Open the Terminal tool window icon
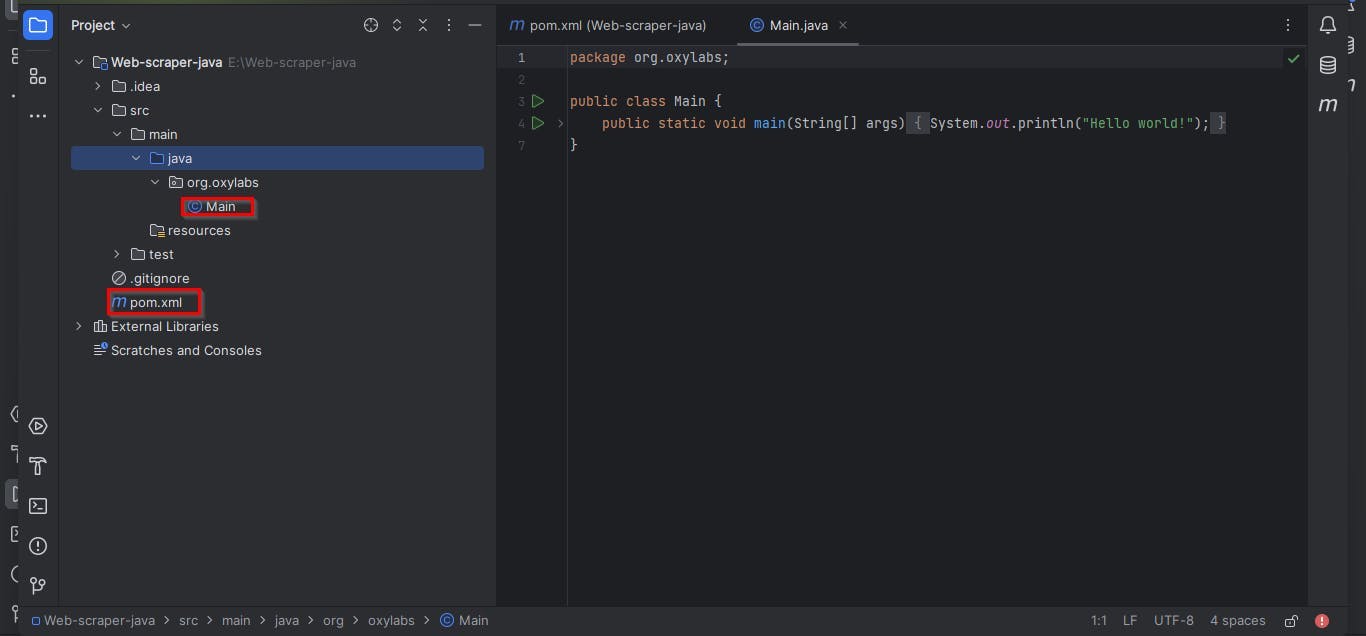 38,506
